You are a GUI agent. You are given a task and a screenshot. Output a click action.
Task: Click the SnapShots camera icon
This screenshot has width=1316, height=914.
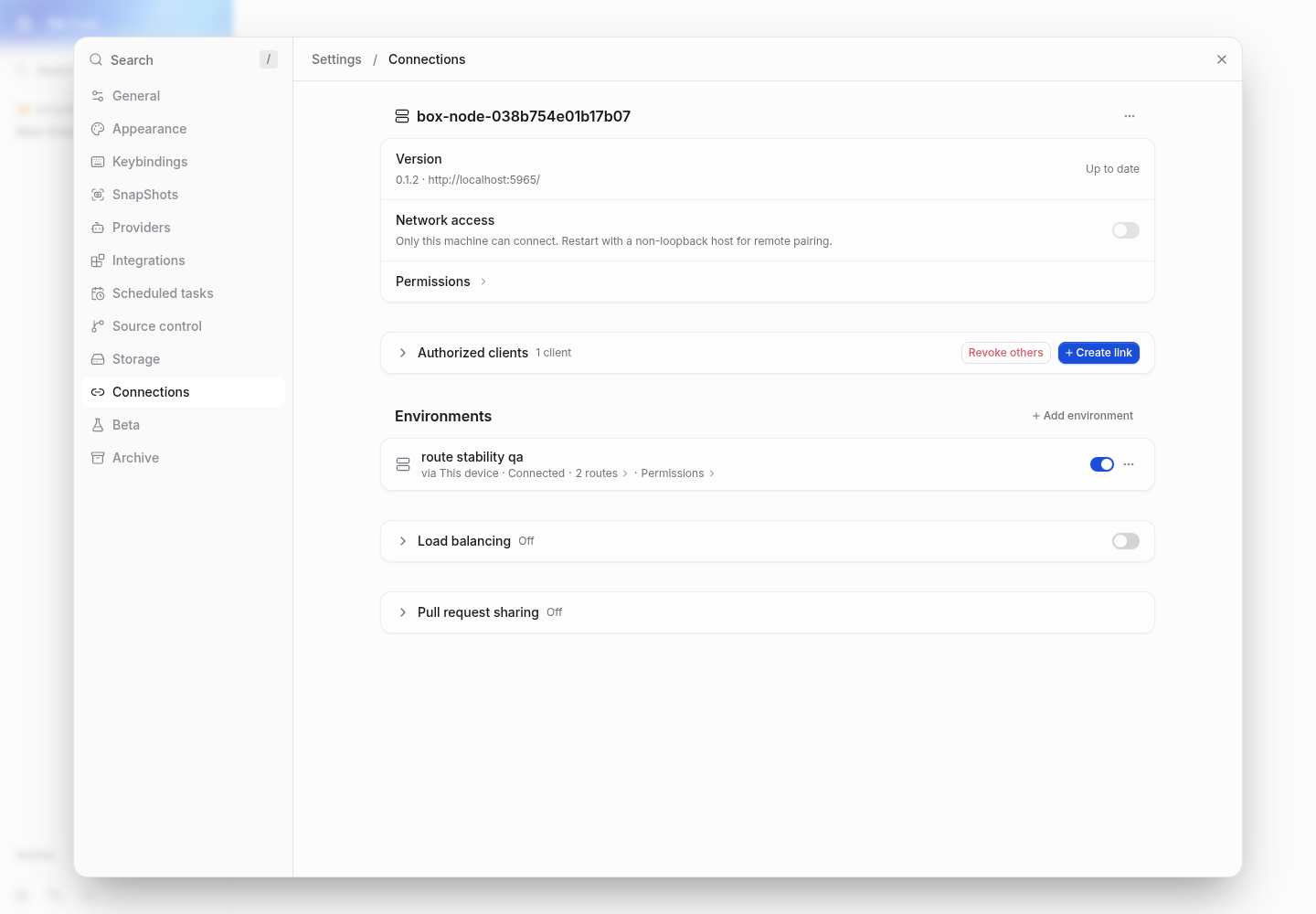coord(98,195)
